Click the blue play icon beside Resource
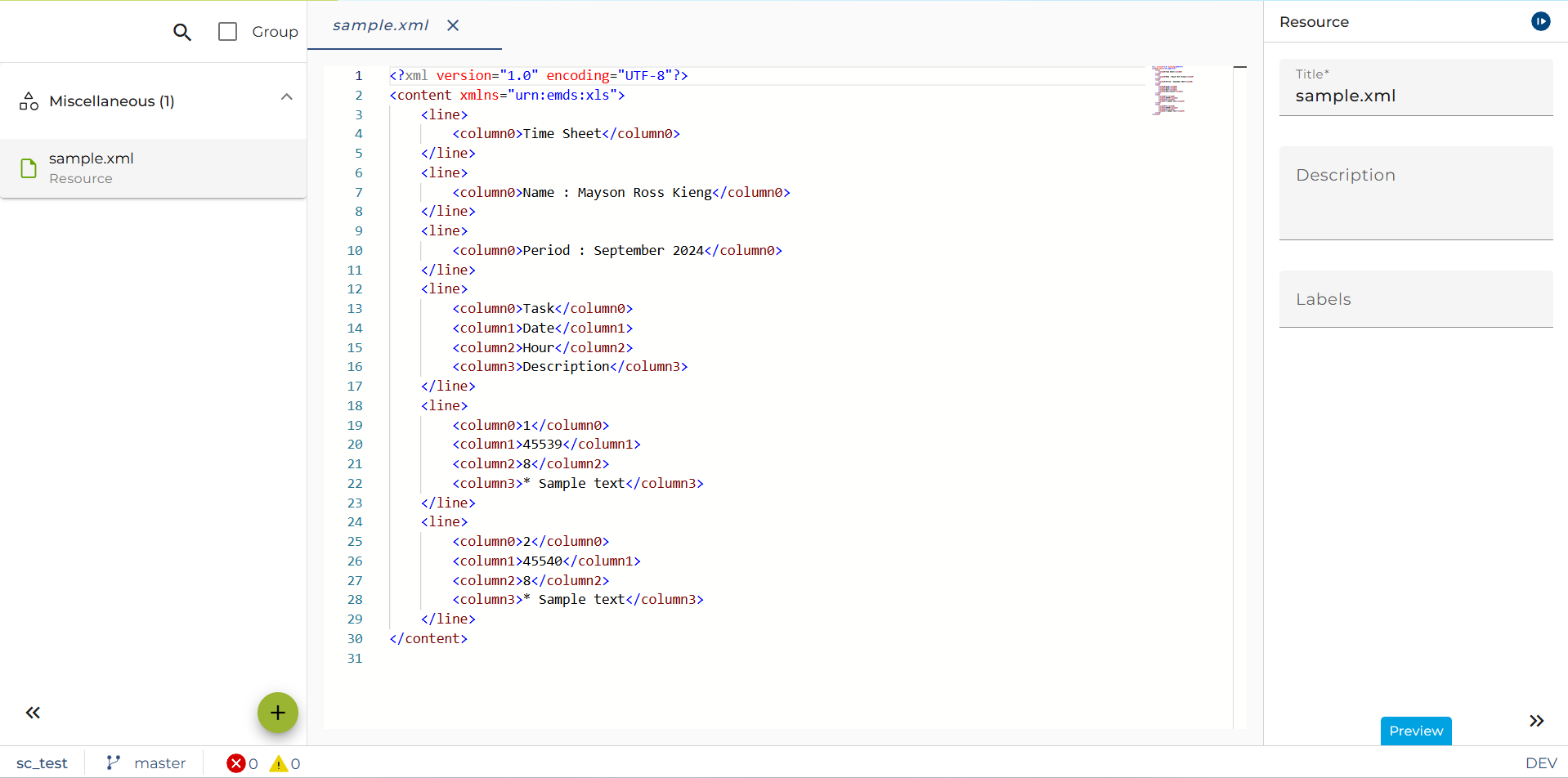Viewport: 1568px width, 778px height. point(1540,21)
